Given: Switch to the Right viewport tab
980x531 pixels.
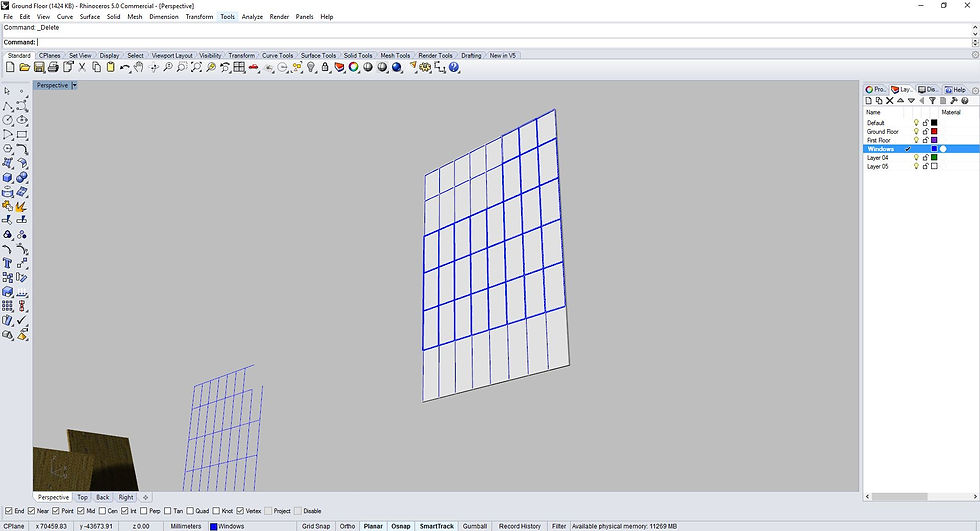Looking at the screenshot, I should (x=126, y=497).
